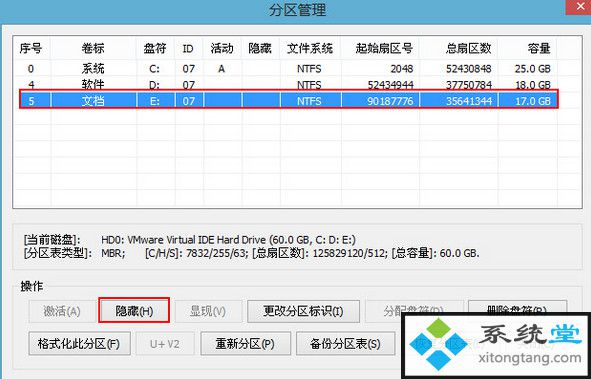Viewport: 591px width, 379px height.
Task: Click the 总扇区数 column header
Action: click(x=469, y=48)
